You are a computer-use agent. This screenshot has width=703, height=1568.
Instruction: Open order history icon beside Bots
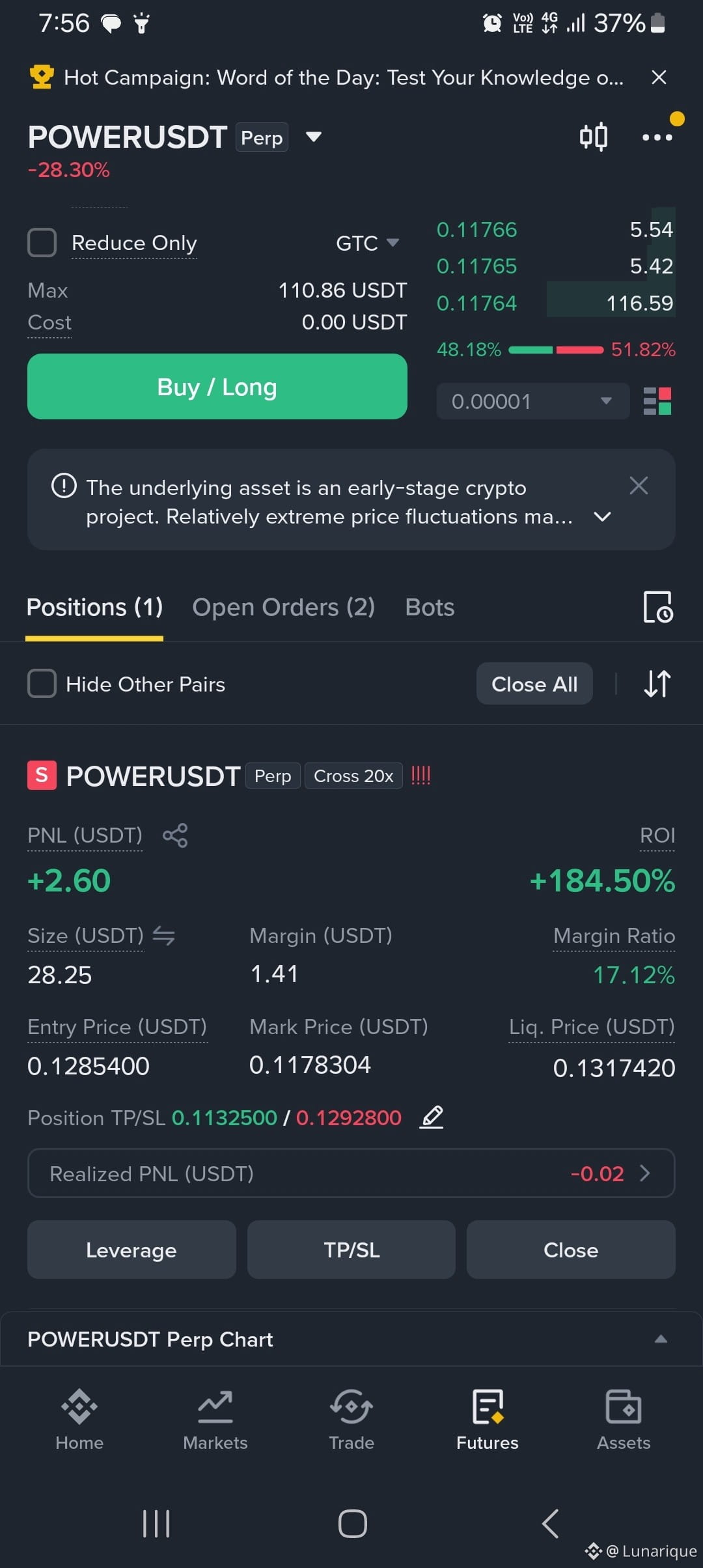tap(658, 608)
